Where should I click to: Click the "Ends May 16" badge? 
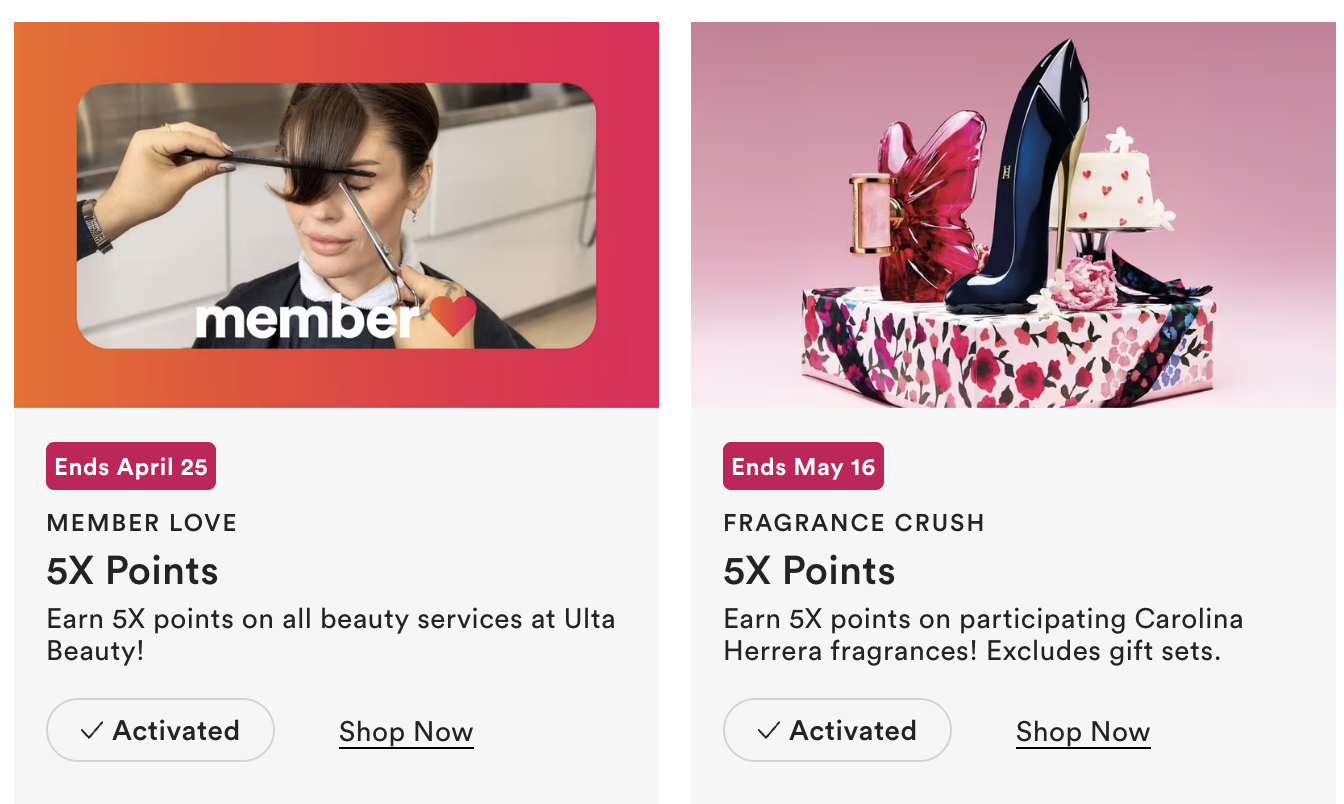click(x=803, y=467)
